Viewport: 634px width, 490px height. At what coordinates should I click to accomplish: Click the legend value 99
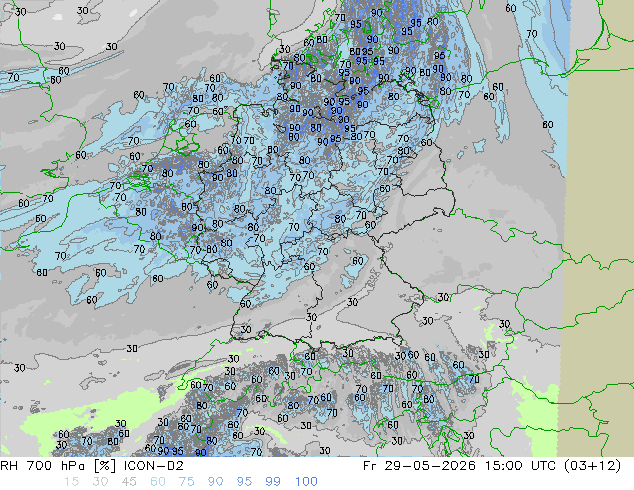(x=273, y=482)
